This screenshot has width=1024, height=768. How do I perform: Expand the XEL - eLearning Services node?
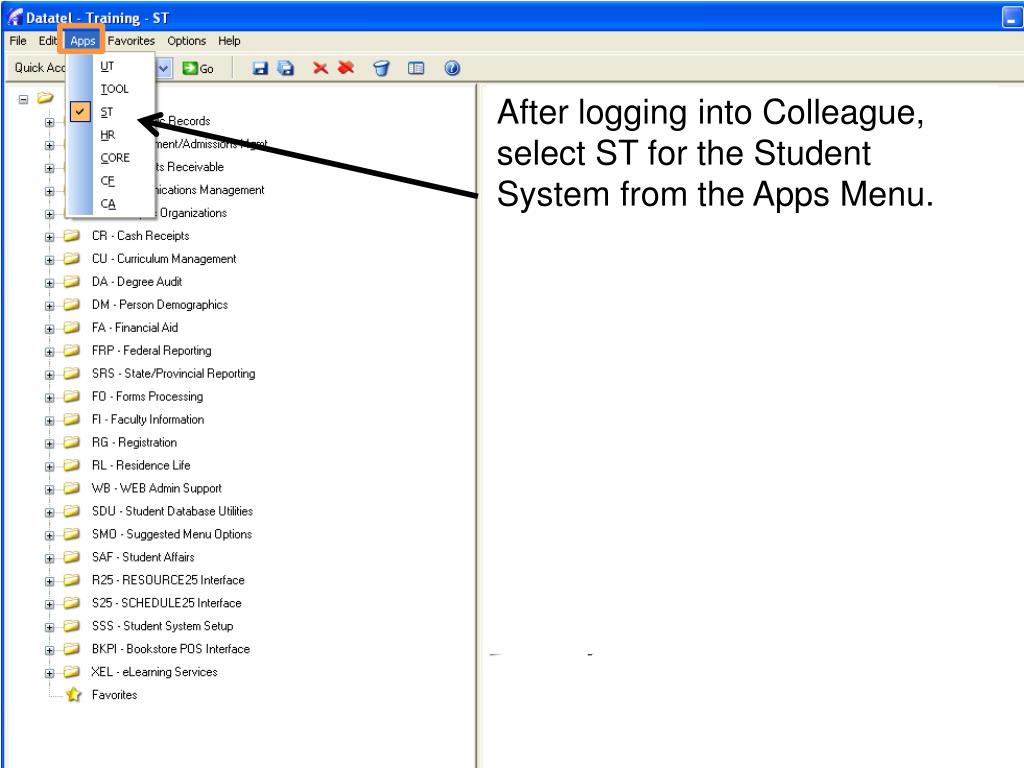(50, 673)
